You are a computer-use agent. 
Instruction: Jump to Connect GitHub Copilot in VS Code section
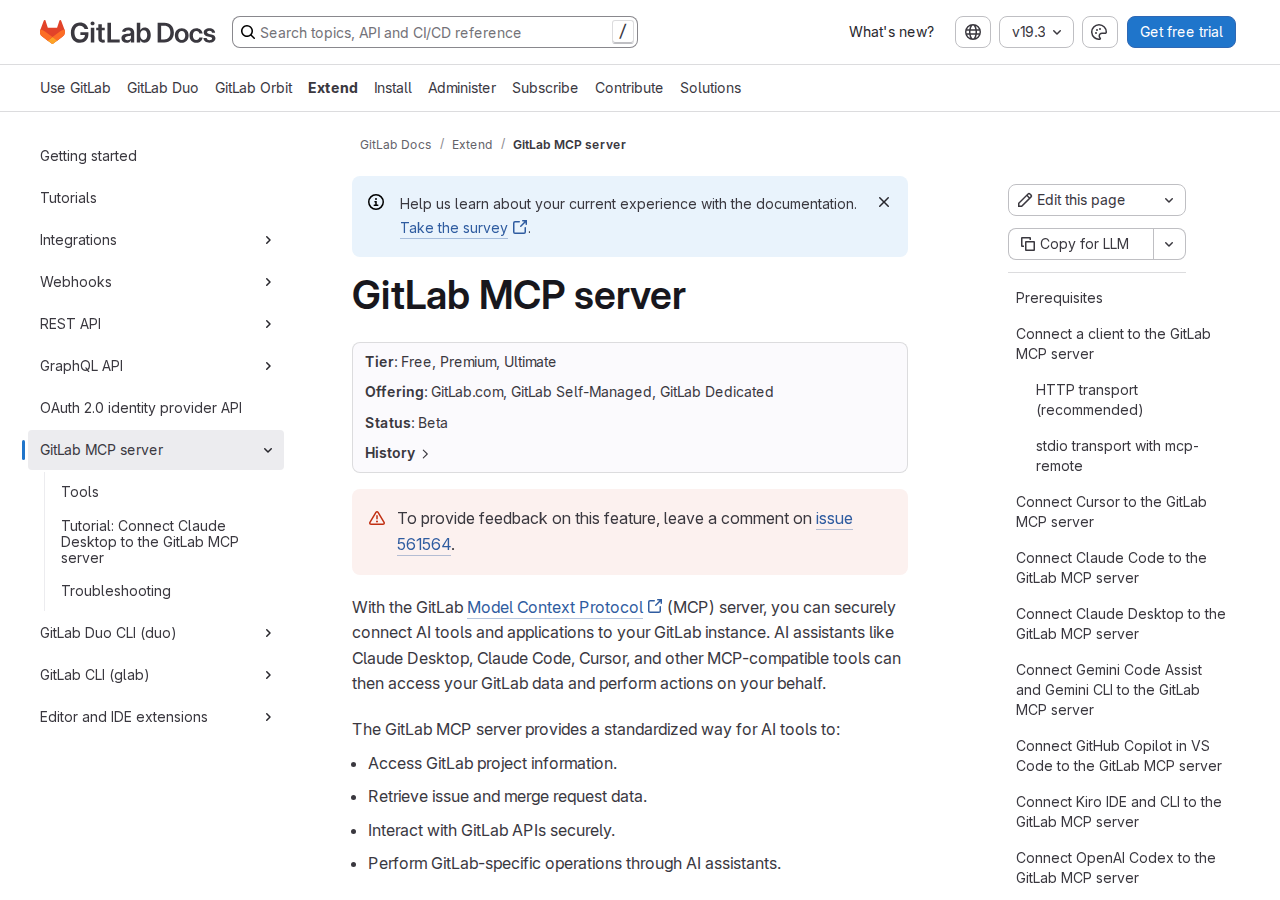tap(1119, 756)
